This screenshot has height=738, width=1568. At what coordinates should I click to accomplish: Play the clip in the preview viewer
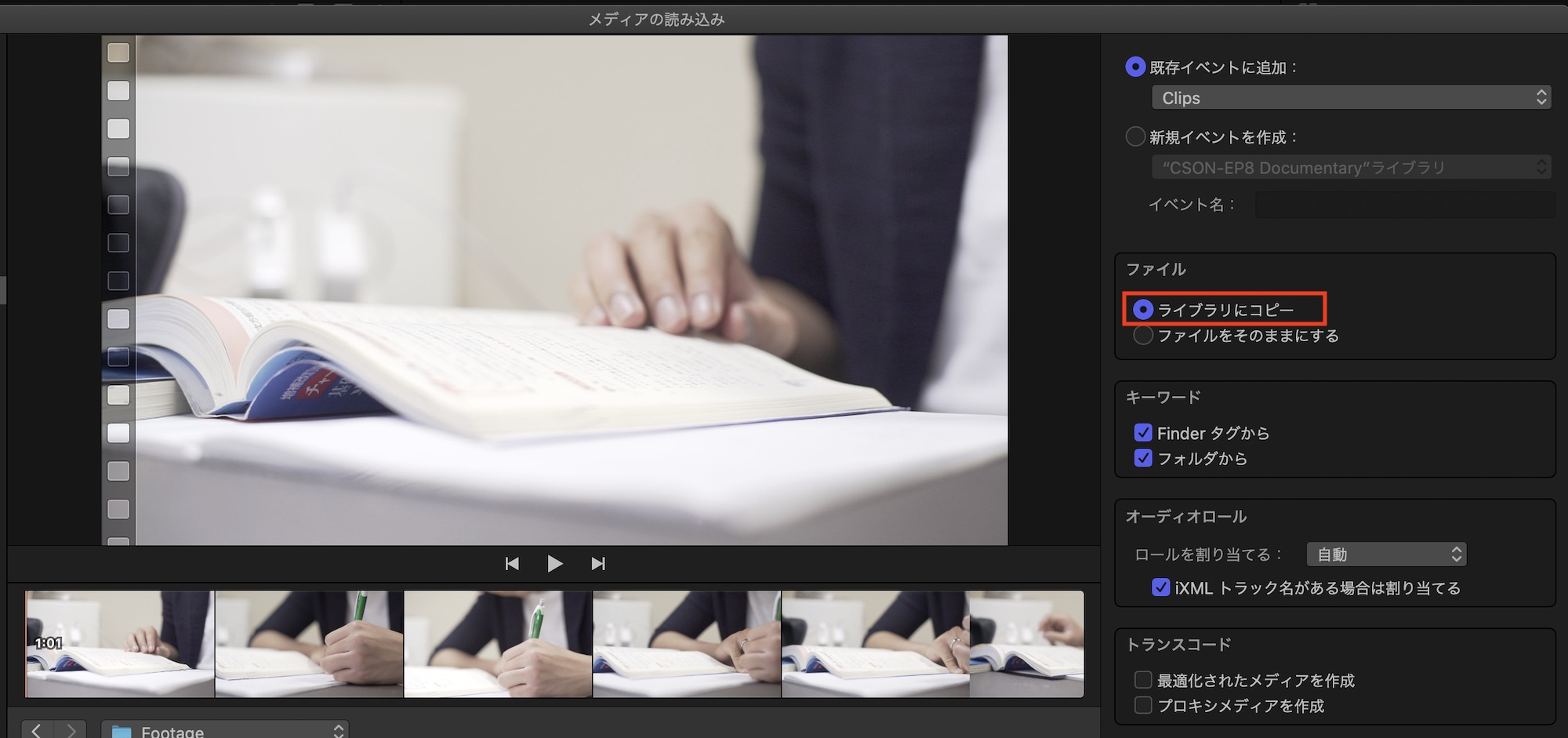554,563
